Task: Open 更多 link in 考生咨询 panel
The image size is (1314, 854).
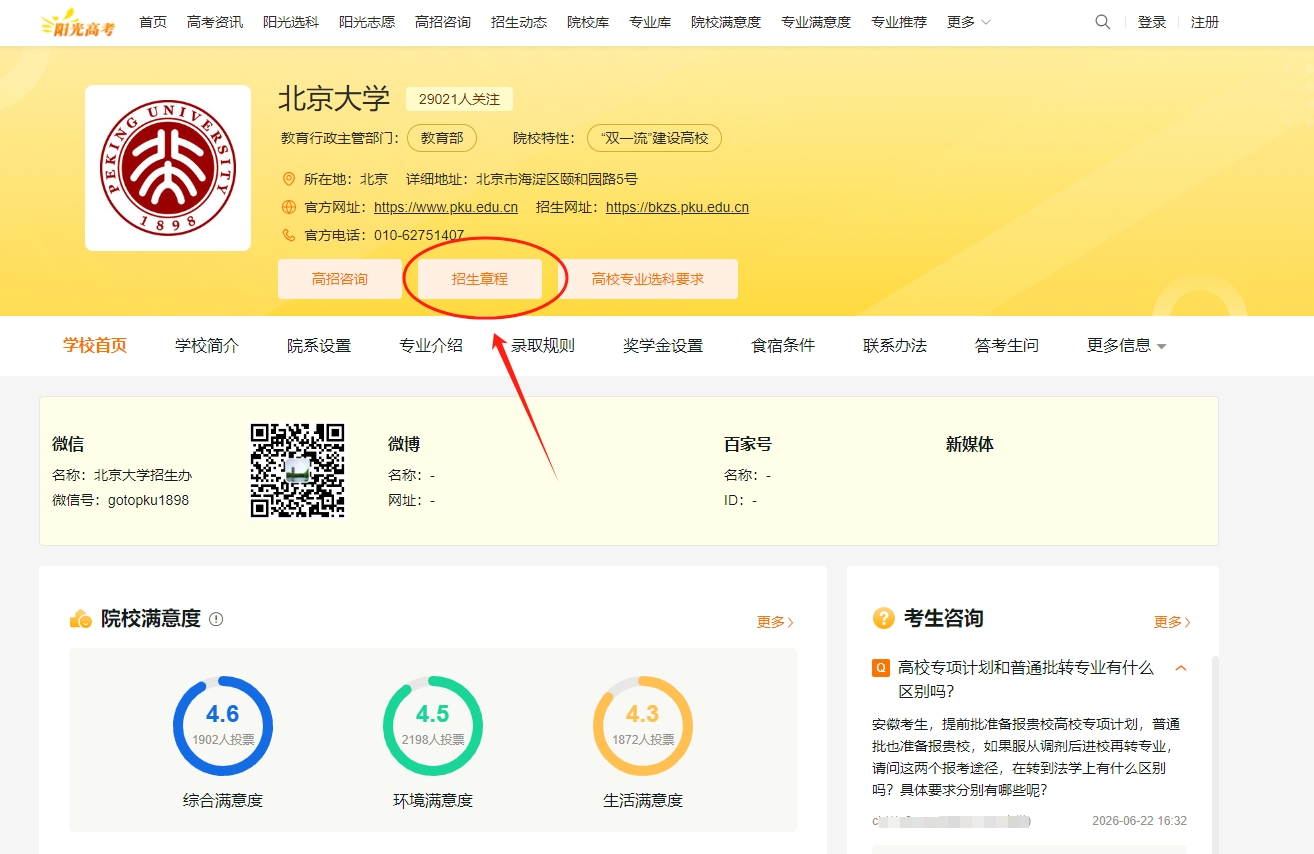Action: click(1172, 622)
